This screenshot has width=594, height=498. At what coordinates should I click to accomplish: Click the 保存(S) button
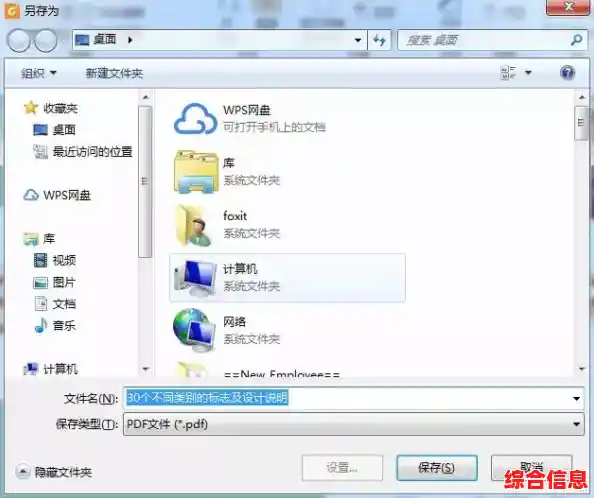coord(437,468)
